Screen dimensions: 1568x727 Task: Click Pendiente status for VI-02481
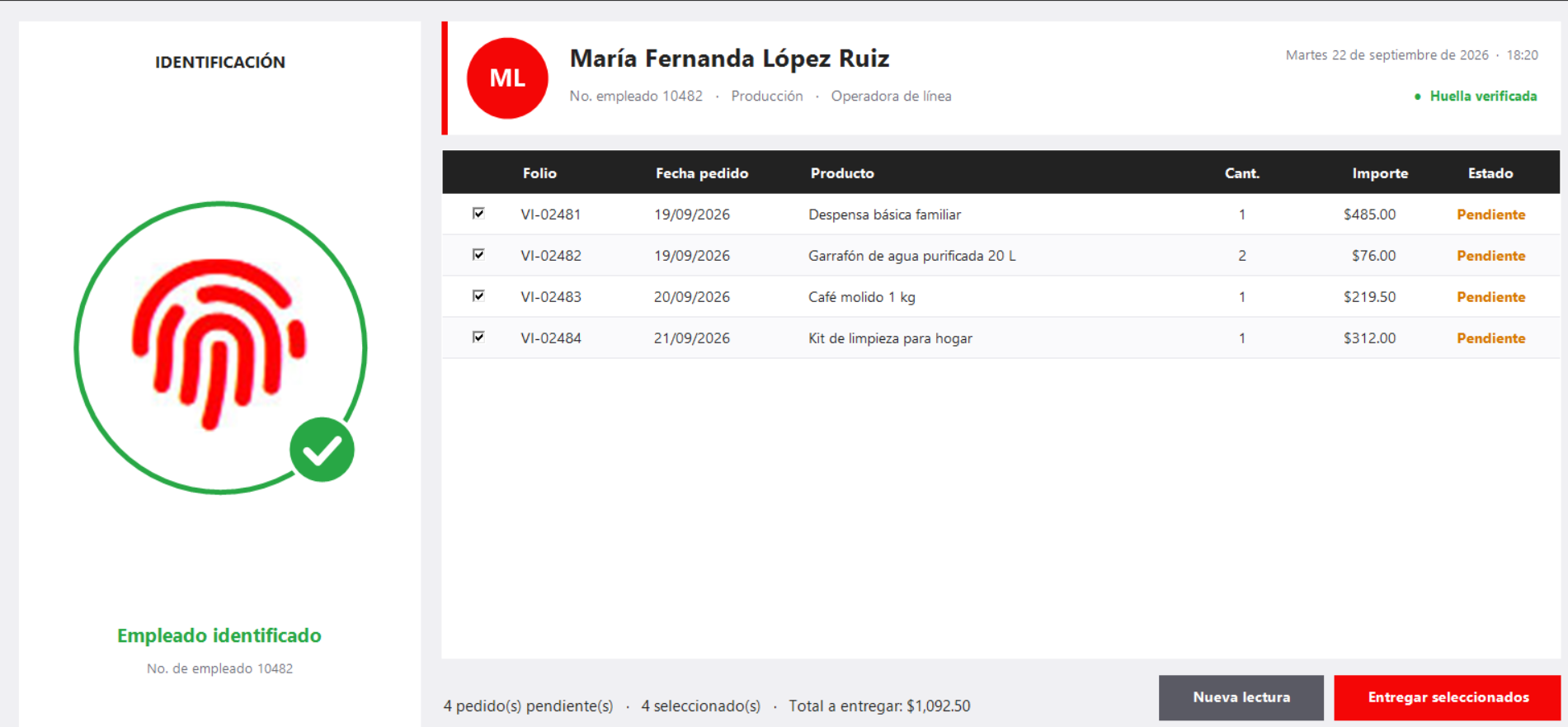pos(1491,215)
